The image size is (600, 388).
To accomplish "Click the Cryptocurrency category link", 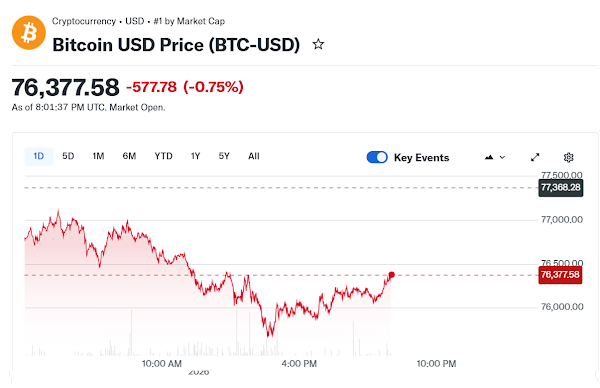I will (84, 21).
